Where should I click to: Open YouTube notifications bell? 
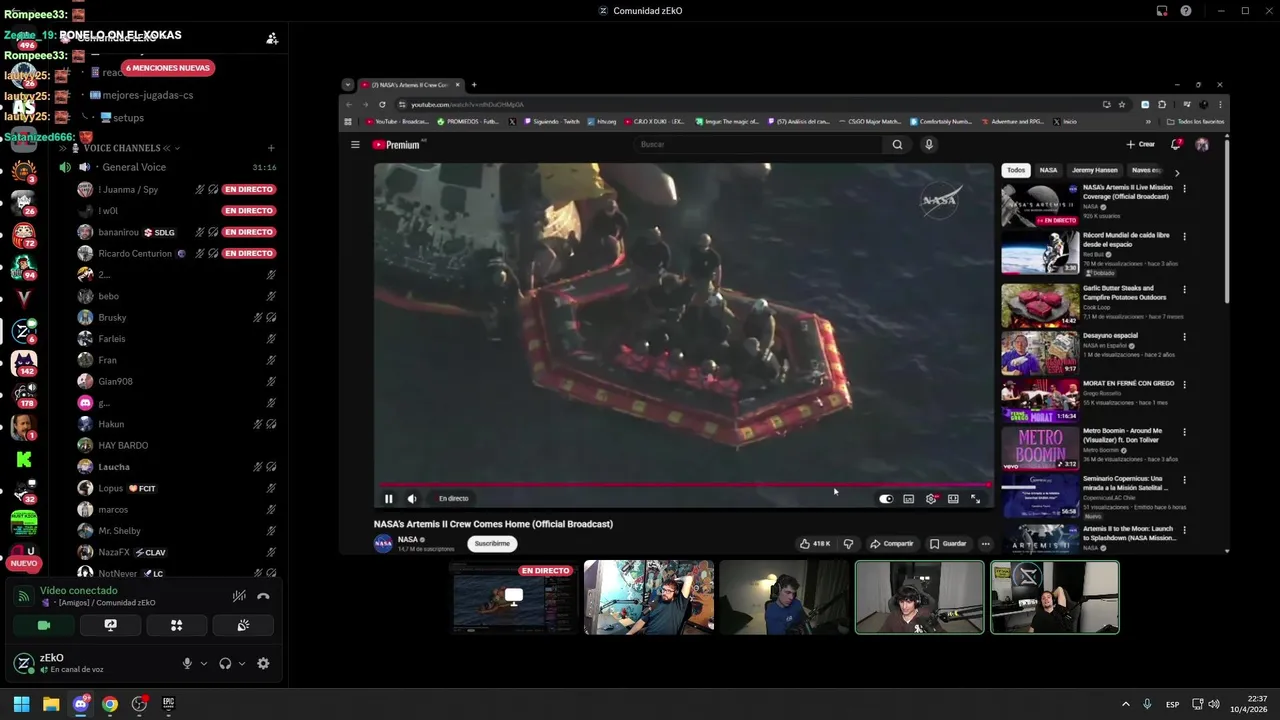pos(1176,144)
